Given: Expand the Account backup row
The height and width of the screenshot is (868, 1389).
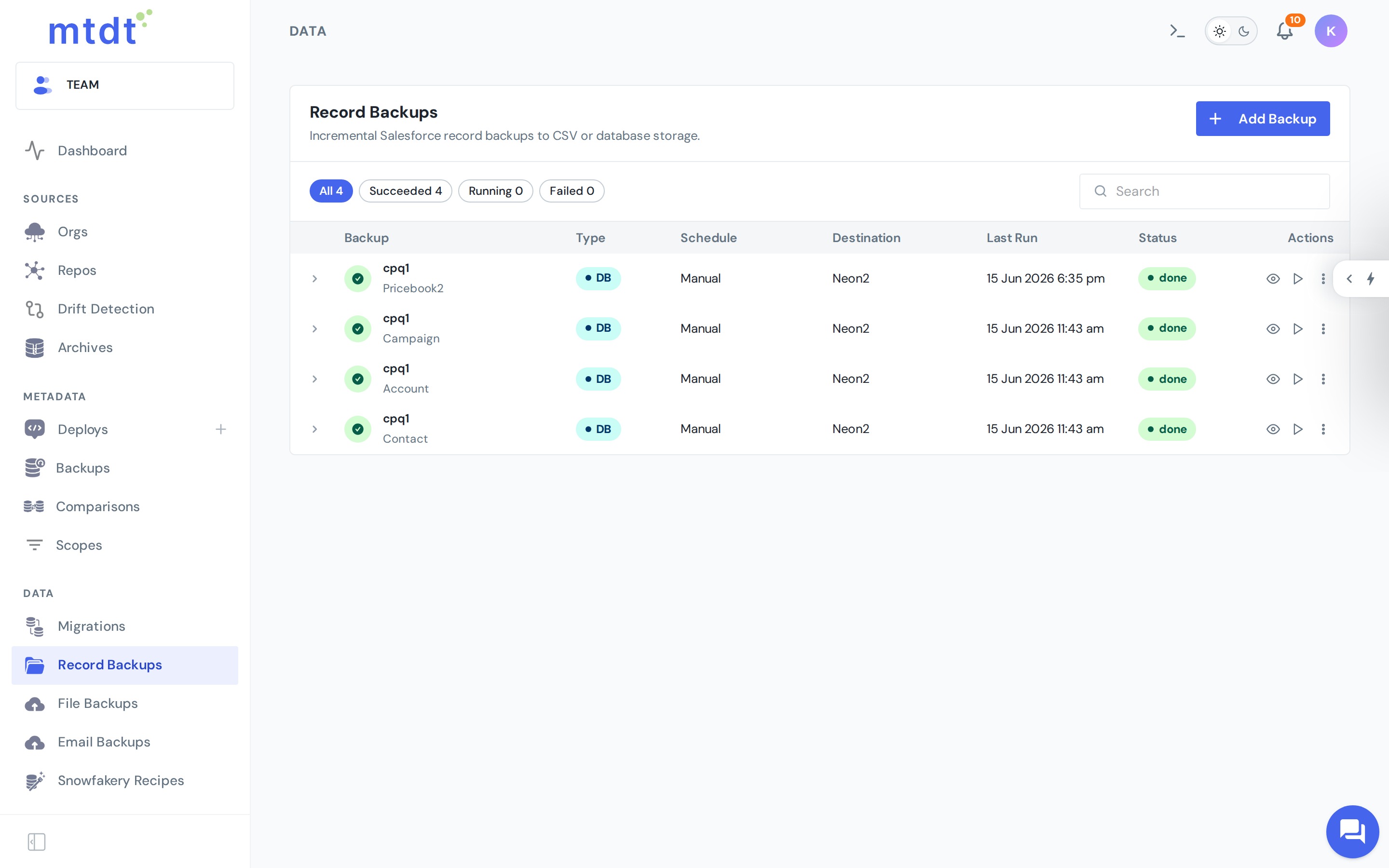Looking at the screenshot, I should (314, 379).
